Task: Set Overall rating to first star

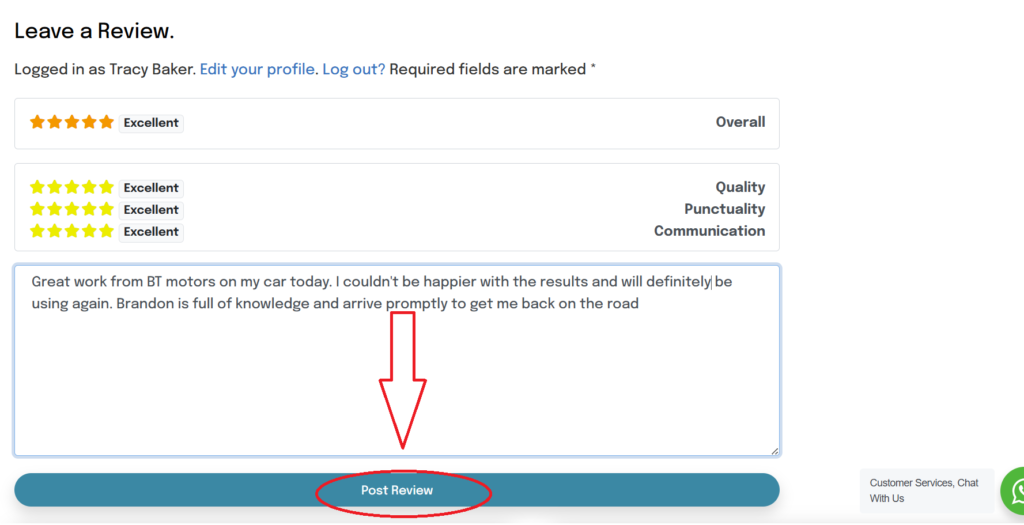Action: pos(38,122)
